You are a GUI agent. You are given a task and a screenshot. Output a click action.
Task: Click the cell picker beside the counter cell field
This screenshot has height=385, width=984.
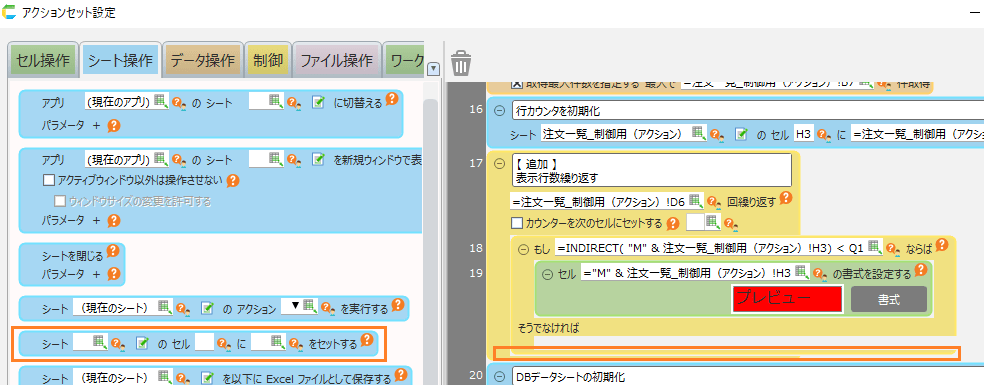[713, 221]
